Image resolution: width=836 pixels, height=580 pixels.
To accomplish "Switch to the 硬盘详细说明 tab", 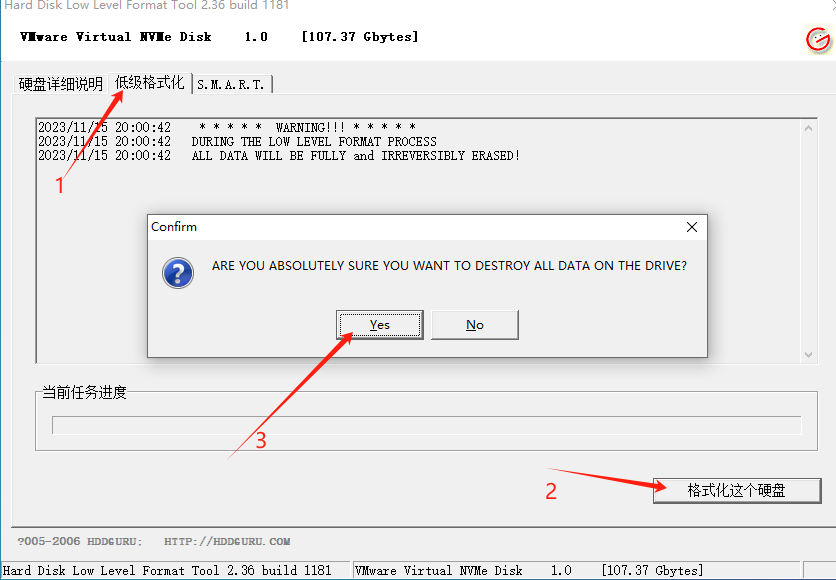I will point(61,84).
